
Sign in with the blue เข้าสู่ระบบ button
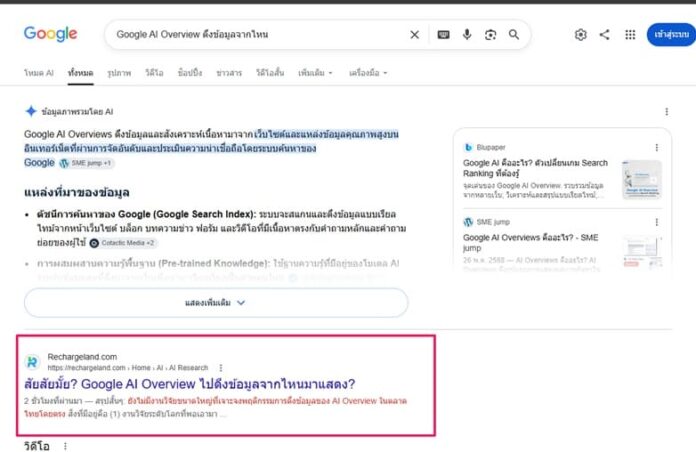pyautogui.click(x=671, y=35)
